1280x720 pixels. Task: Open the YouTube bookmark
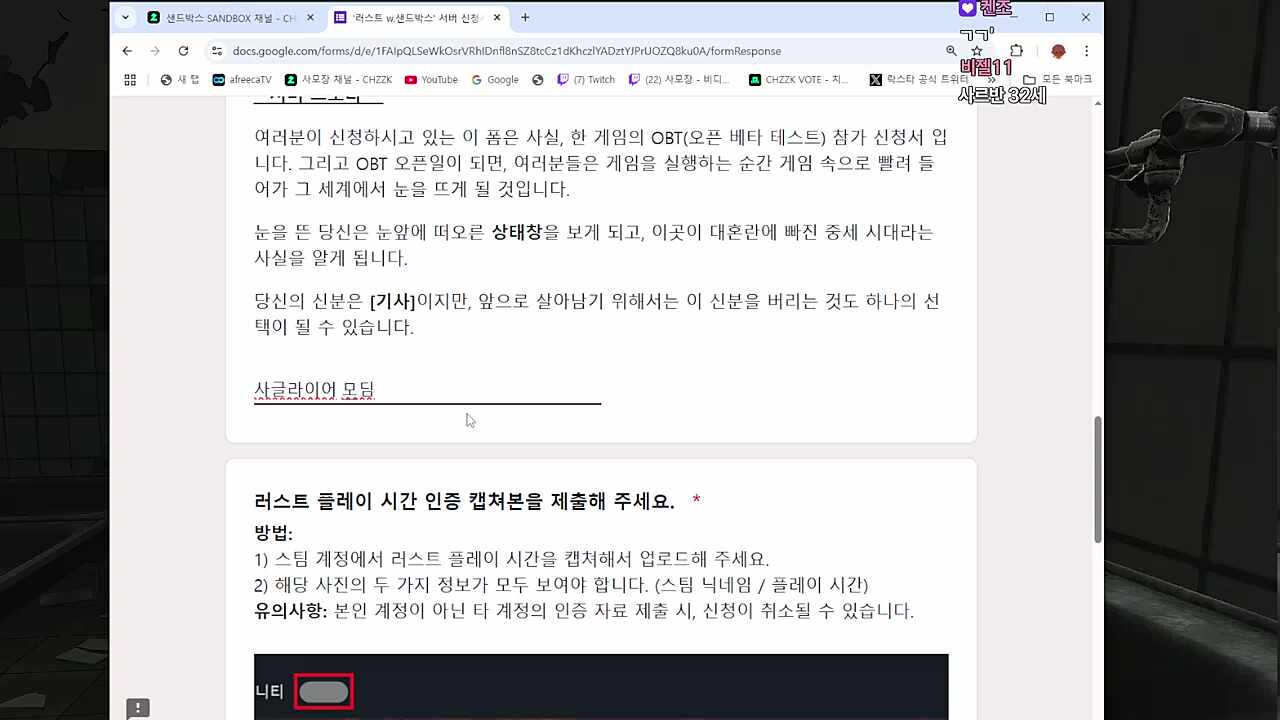tap(431, 80)
